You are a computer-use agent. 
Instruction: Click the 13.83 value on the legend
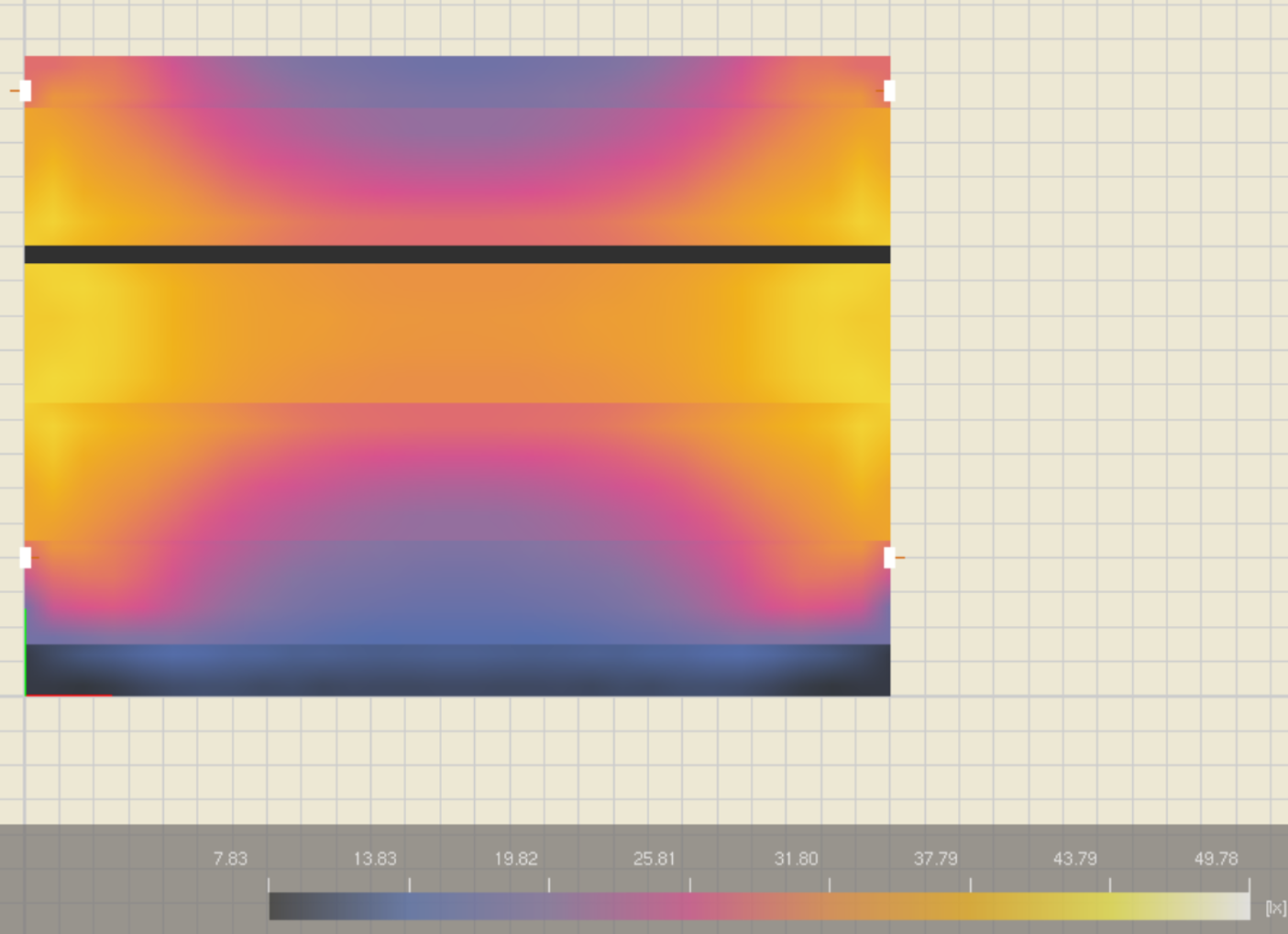tap(375, 859)
